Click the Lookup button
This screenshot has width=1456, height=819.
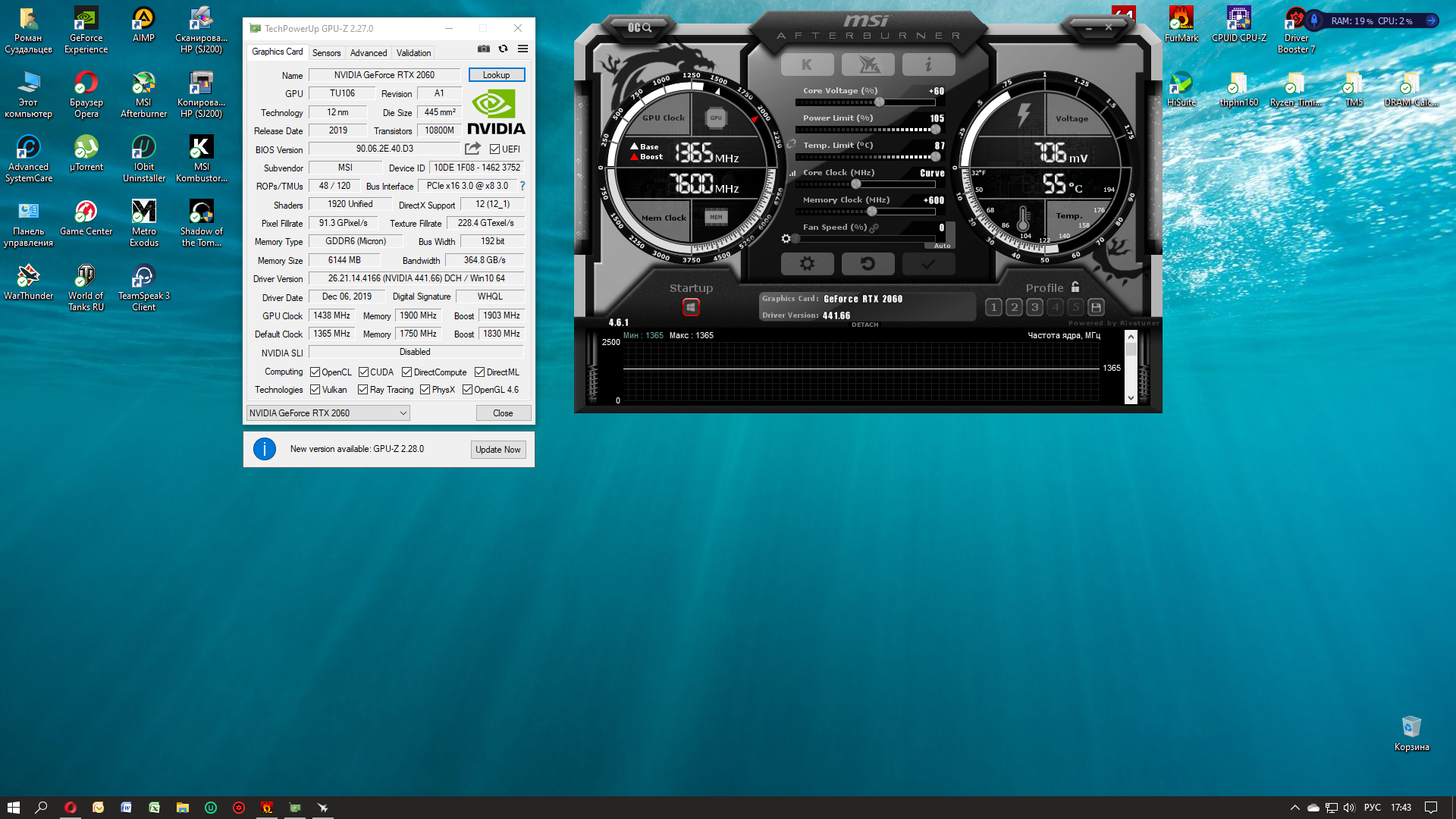pyautogui.click(x=496, y=75)
